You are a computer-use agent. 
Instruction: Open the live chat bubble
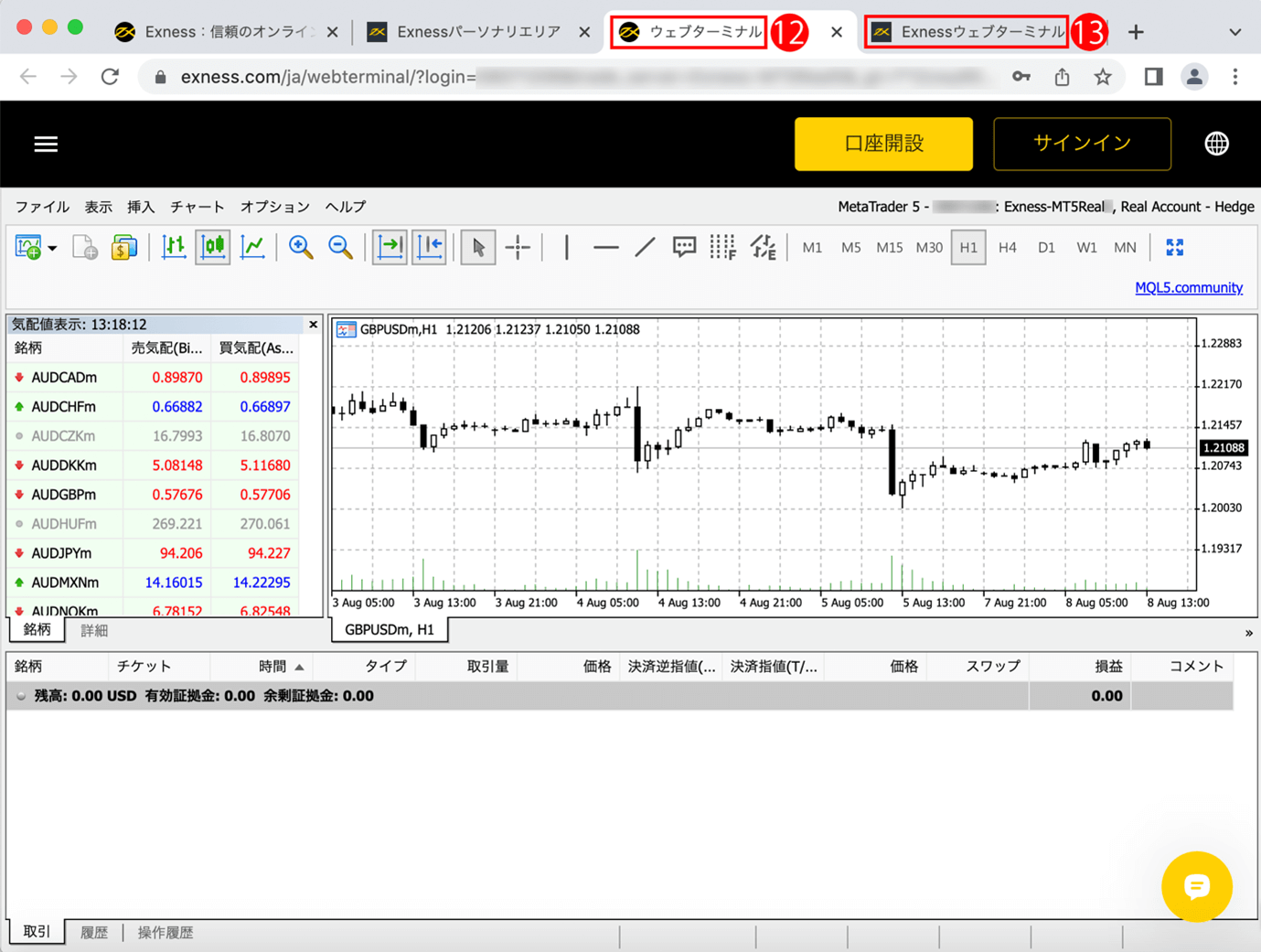click(x=1197, y=887)
